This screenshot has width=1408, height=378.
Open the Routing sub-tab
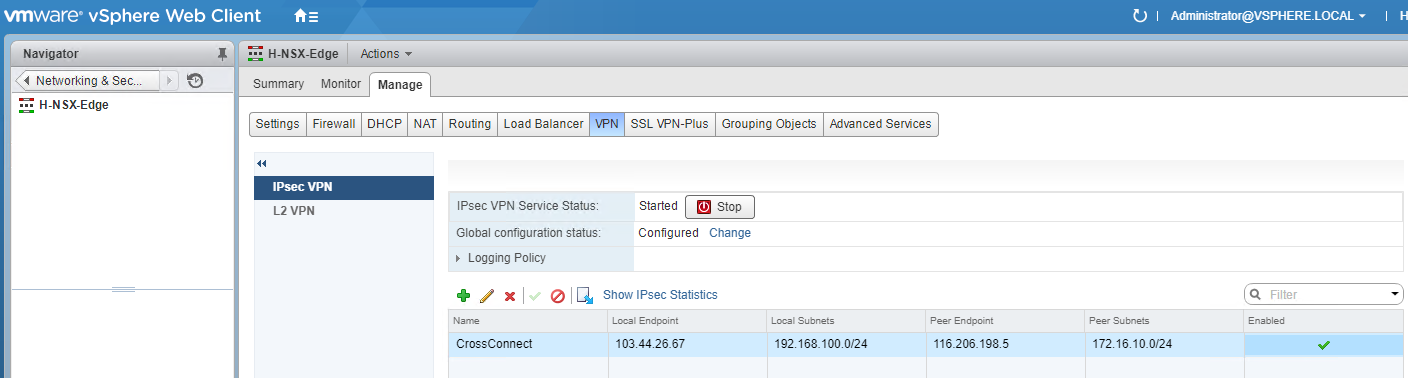(x=470, y=124)
